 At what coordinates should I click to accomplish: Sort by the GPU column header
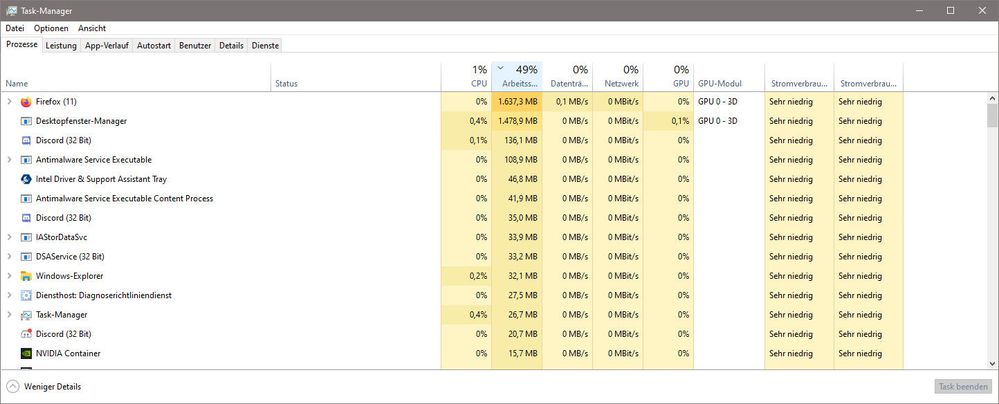(x=668, y=77)
